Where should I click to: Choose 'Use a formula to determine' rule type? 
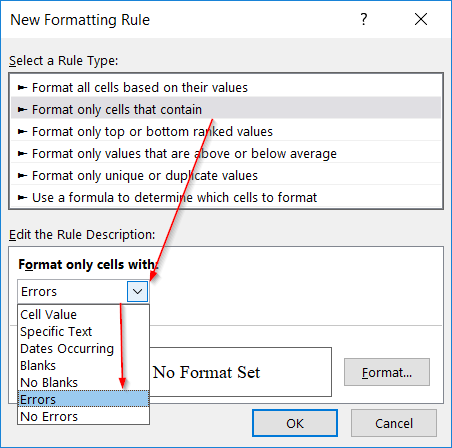[x=226, y=198]
